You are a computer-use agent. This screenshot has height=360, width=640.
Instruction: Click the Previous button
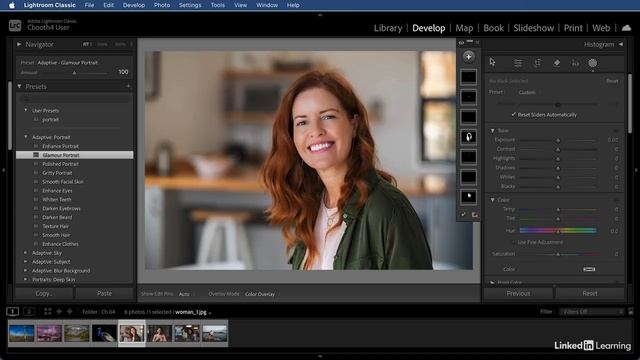[518, 293]
